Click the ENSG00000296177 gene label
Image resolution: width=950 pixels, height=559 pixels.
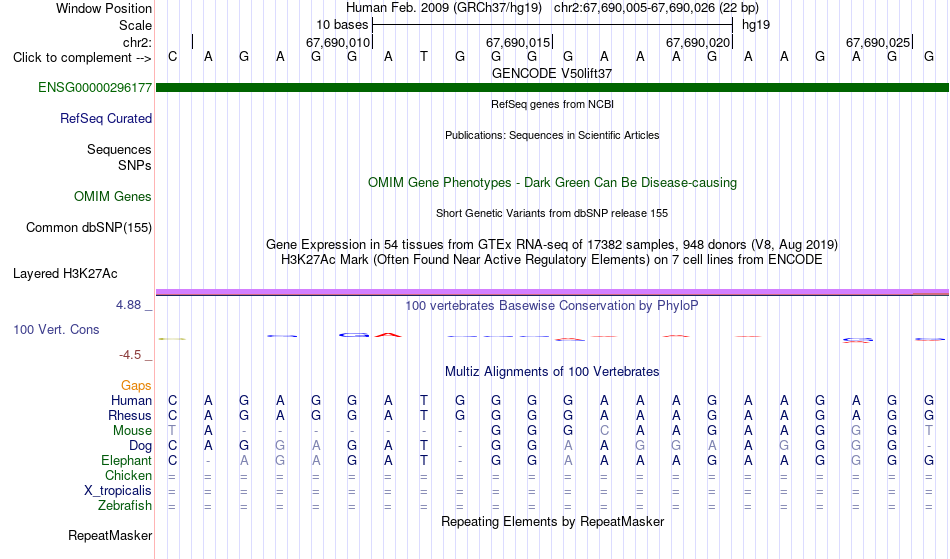click(x=95, y=88)
